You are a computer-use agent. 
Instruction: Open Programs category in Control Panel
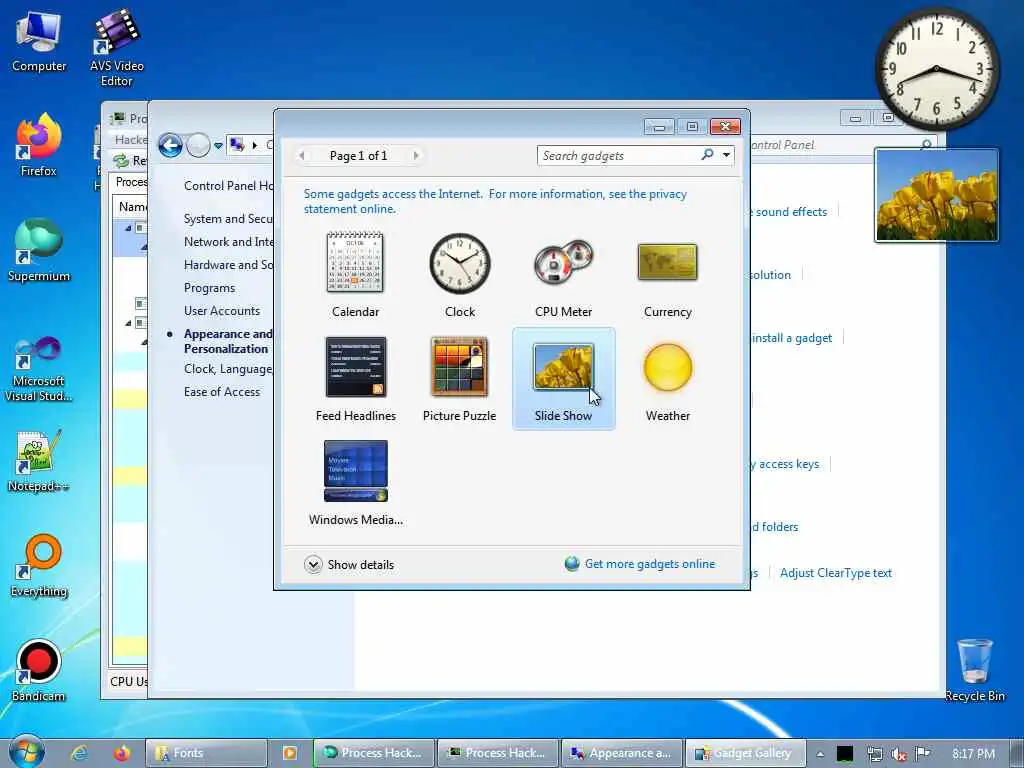pyautogui.click(x=209, y=288)
